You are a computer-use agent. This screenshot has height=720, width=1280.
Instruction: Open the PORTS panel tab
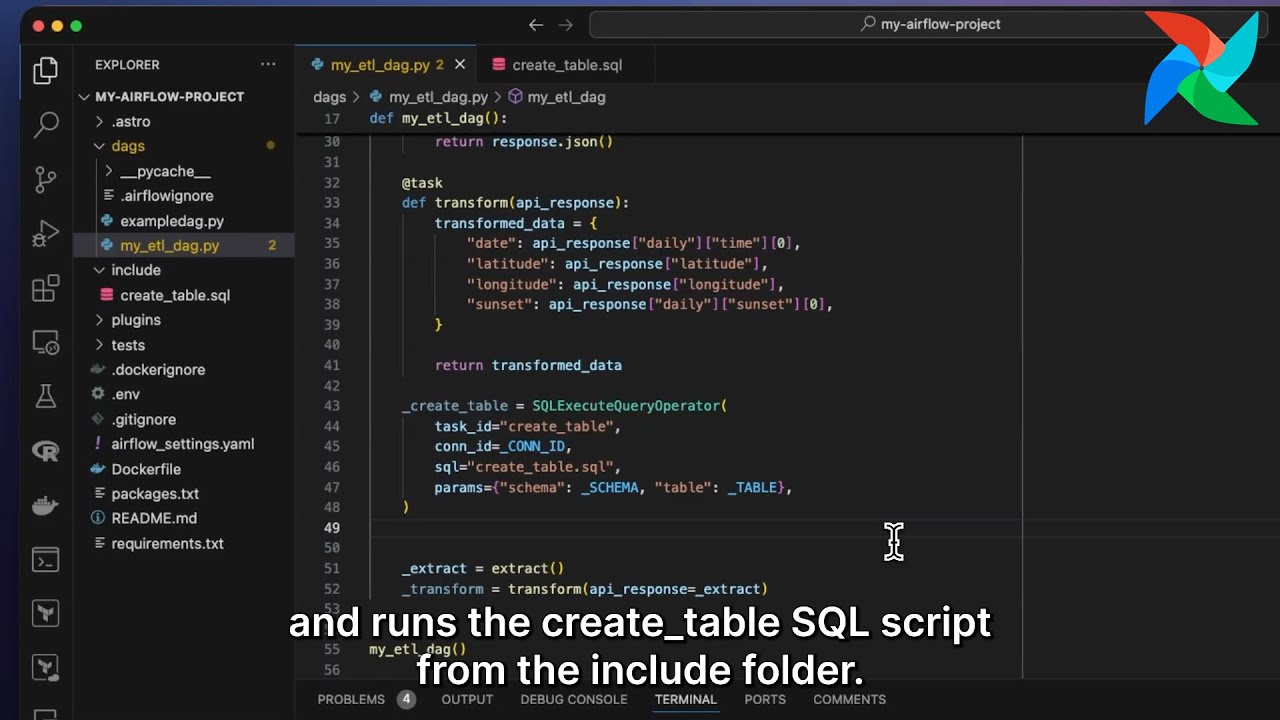coord(765,699)
